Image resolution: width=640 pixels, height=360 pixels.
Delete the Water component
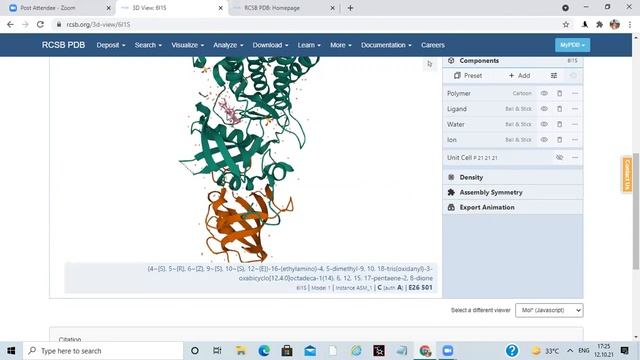tap(560, 124)
